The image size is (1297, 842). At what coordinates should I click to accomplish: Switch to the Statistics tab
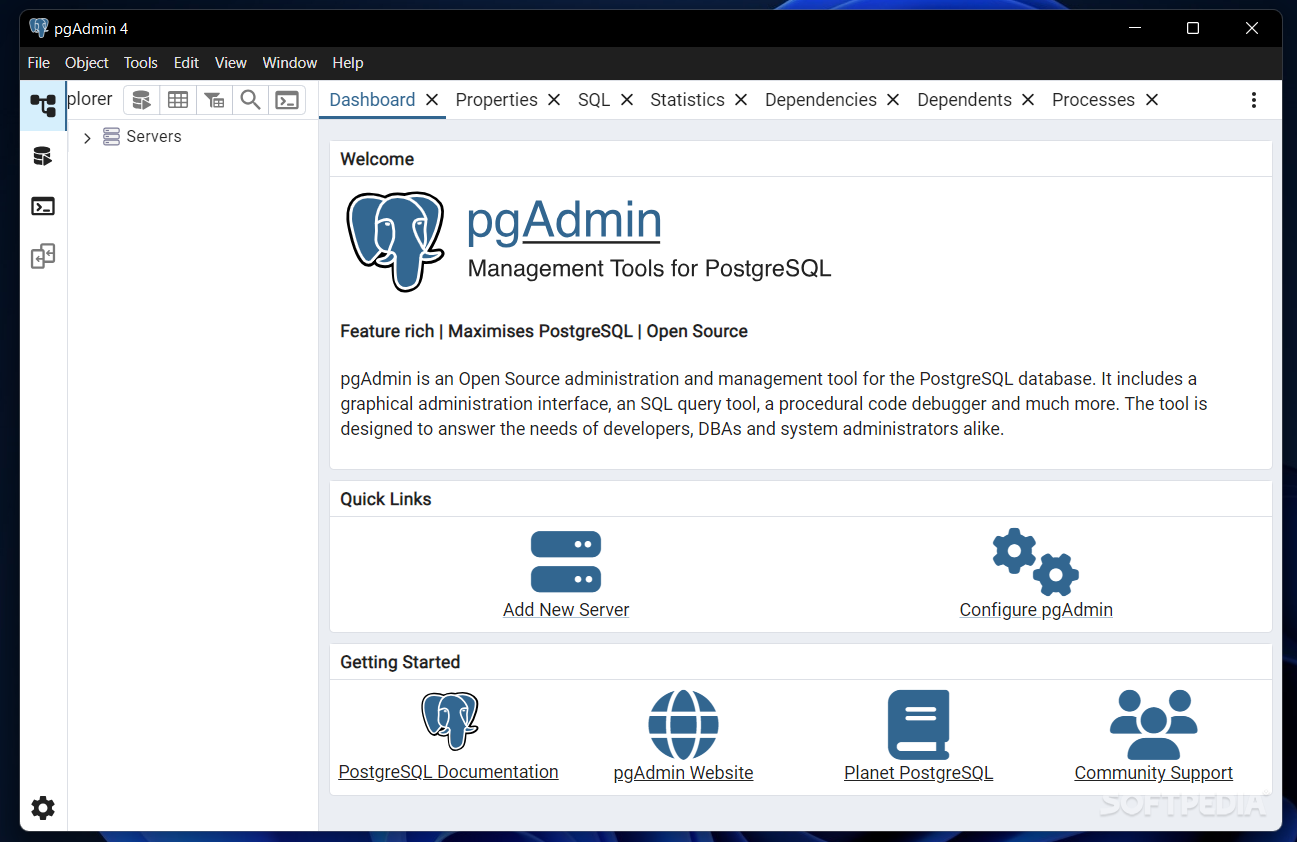tap(687, 100)
